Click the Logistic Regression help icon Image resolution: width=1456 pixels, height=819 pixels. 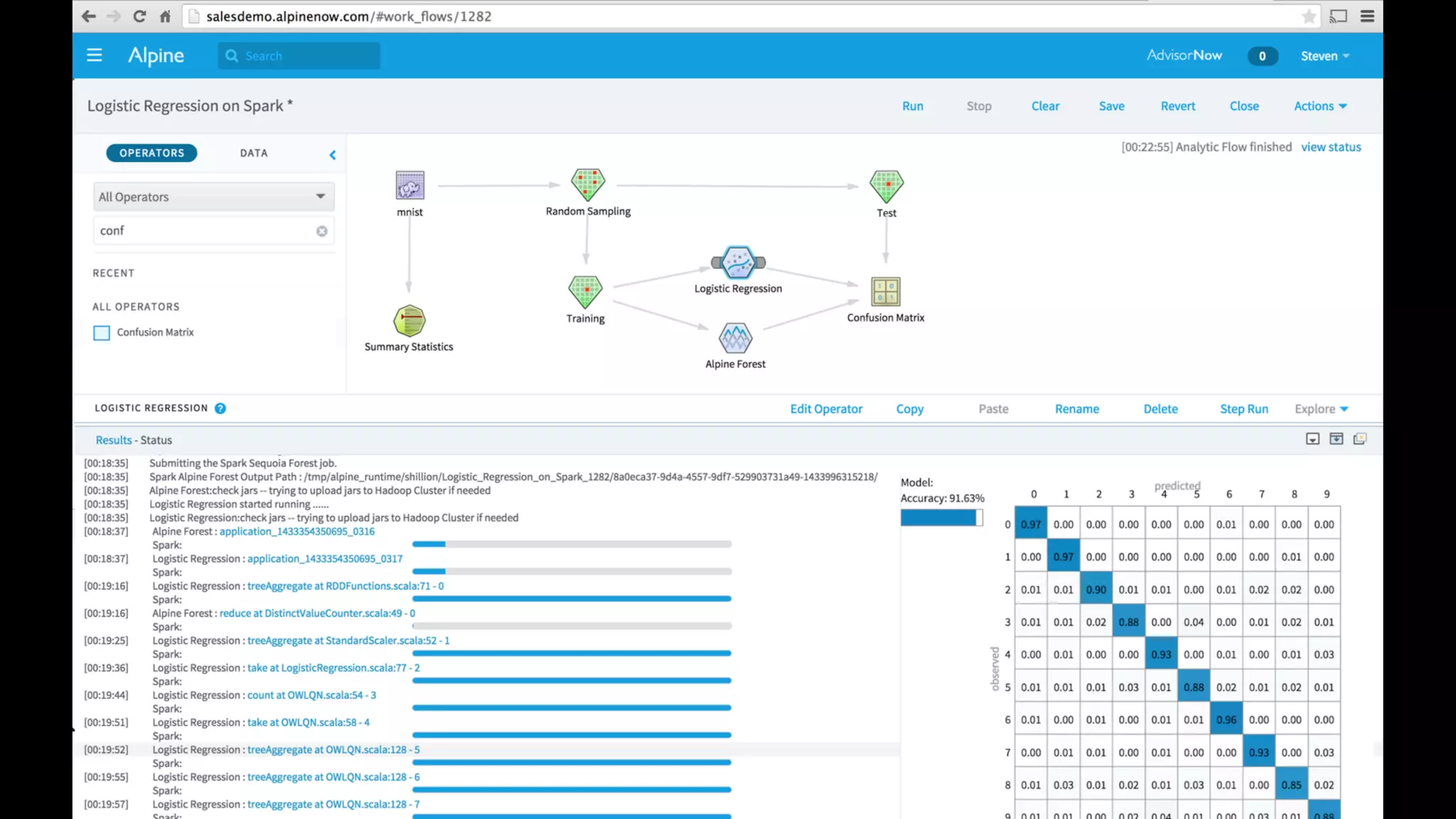(x=220, y=408)
